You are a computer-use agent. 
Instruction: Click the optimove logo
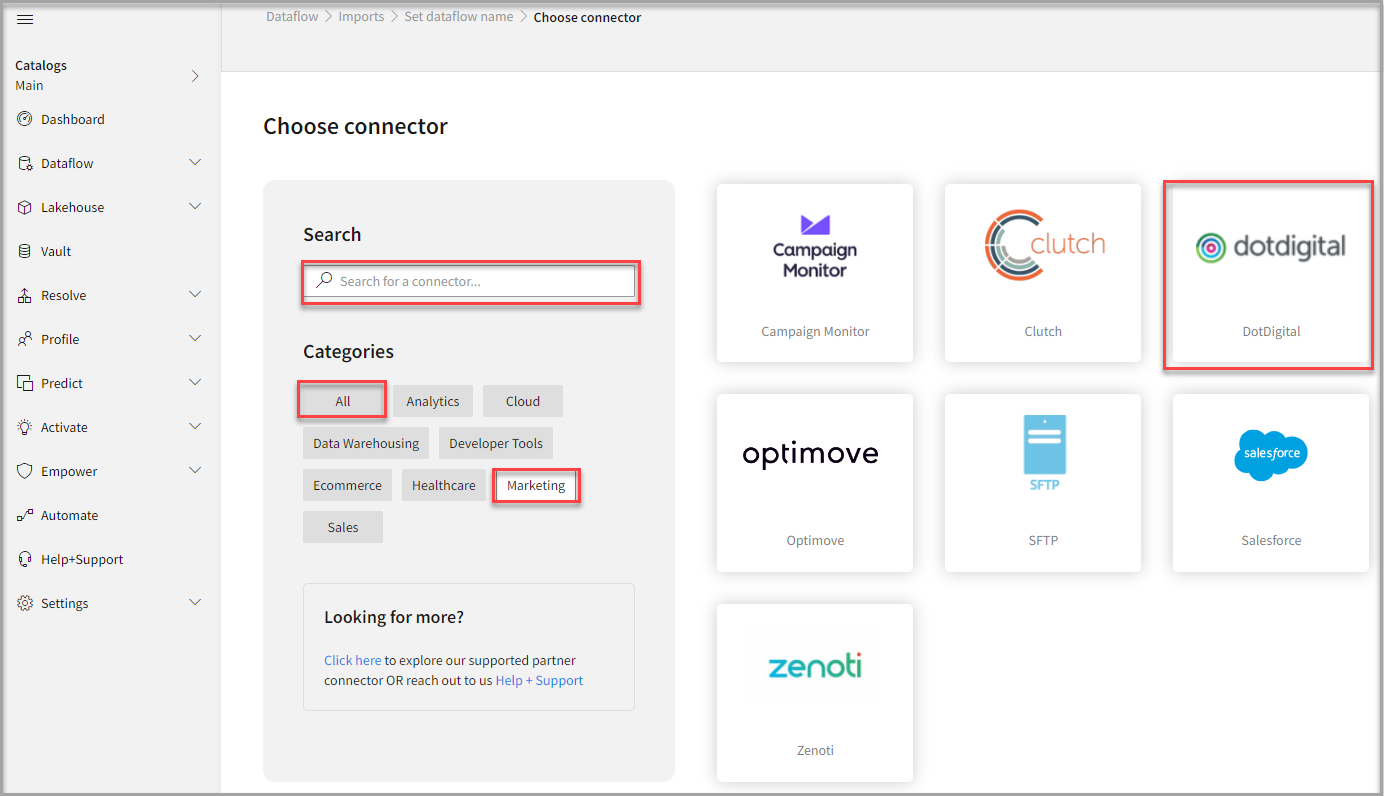pos(810,455)
